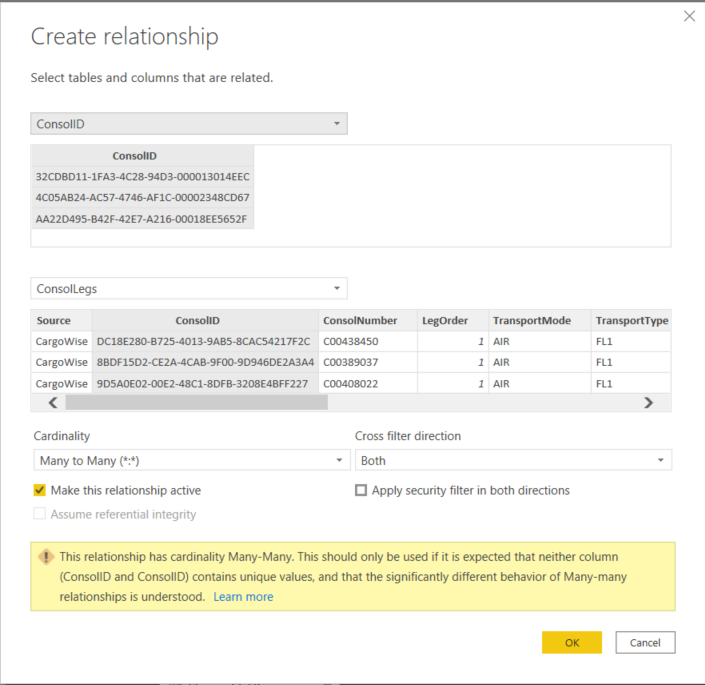Select the TransportMode column header
Image resolution: width=705 pixels, height=685 pixels.
point(540,320)
